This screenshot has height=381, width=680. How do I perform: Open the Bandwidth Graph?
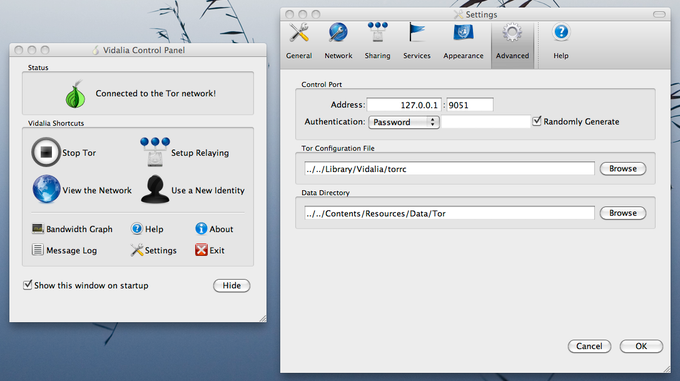tap(72, 229)
